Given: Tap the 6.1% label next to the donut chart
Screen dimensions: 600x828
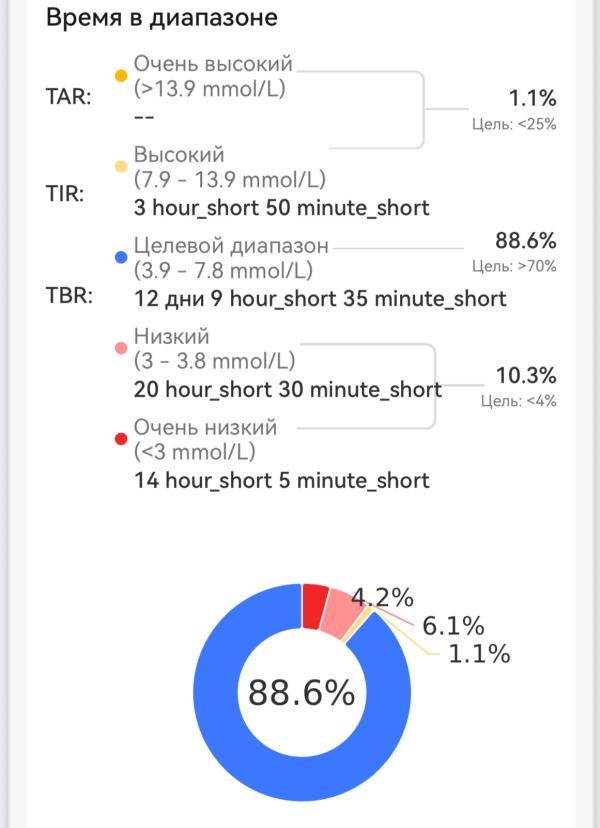Looking at the screenshot, I should tap(453, 626).
